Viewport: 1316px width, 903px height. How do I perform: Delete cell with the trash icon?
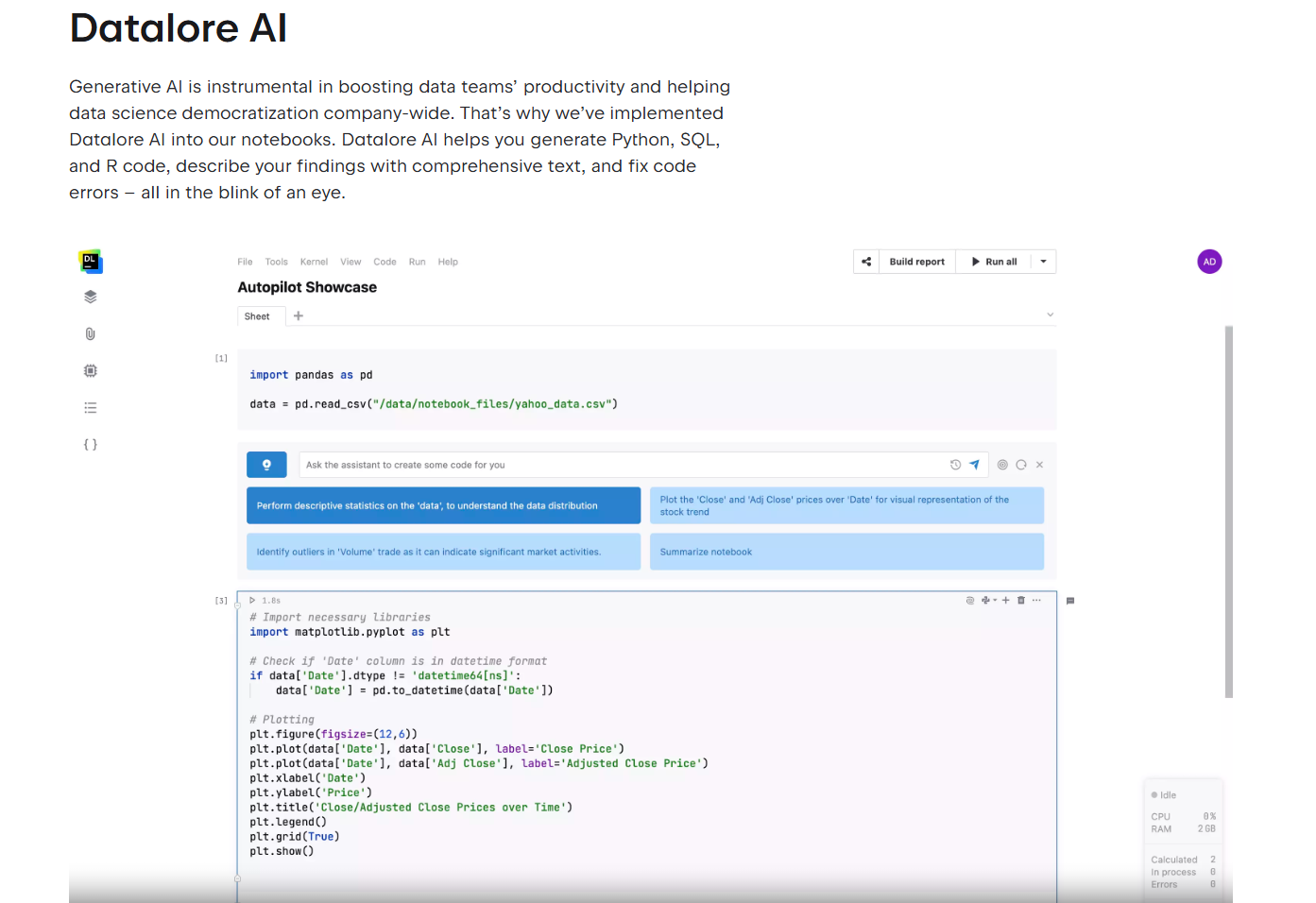[1021, 600]
